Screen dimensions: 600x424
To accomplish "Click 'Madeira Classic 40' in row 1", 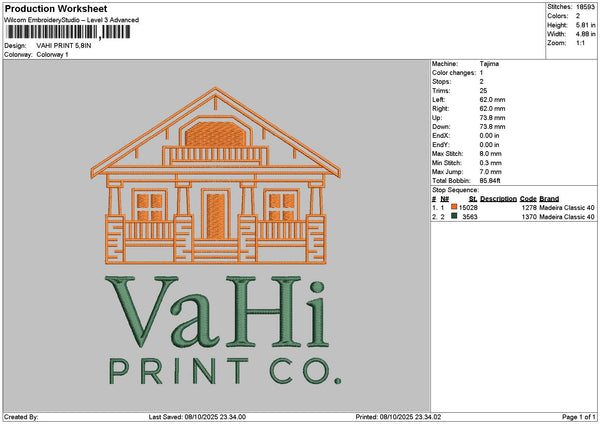I will pos(567,207).
